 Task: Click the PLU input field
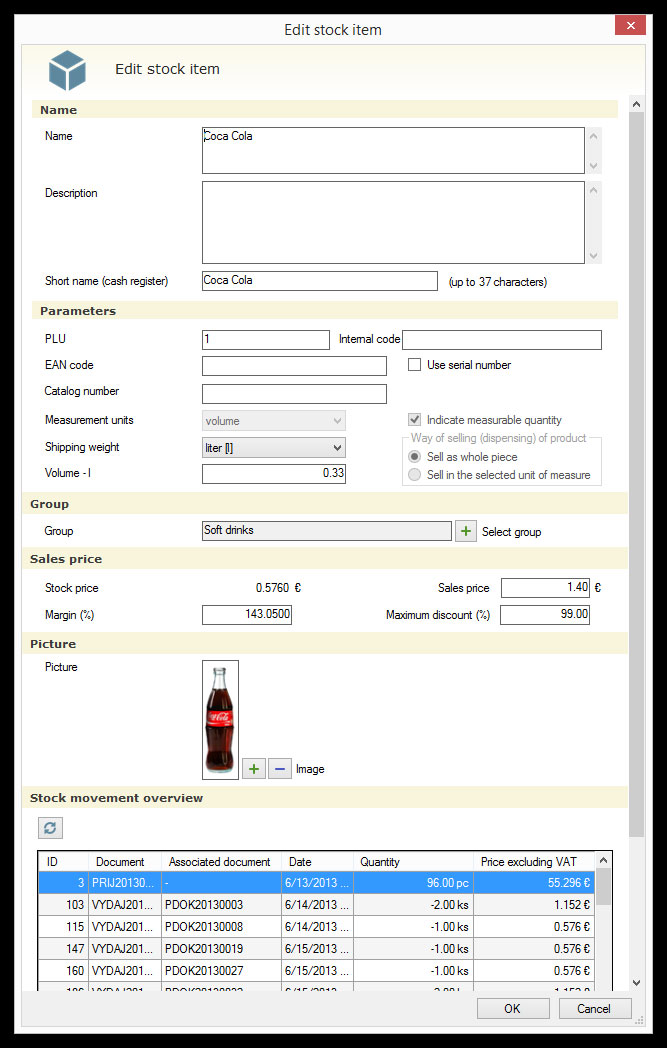click(266, 340)
